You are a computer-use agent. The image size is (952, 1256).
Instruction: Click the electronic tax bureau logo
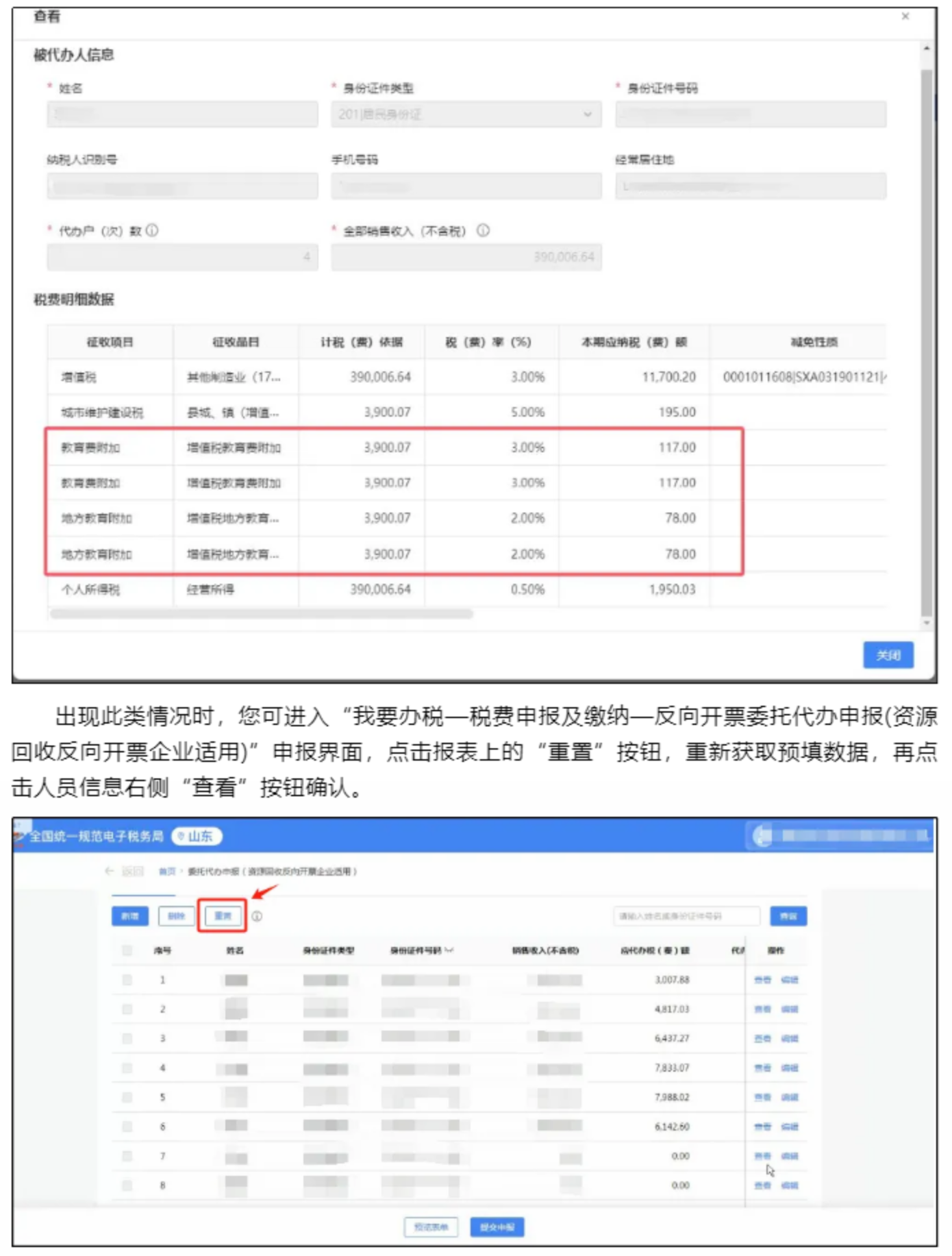(20, 835)
